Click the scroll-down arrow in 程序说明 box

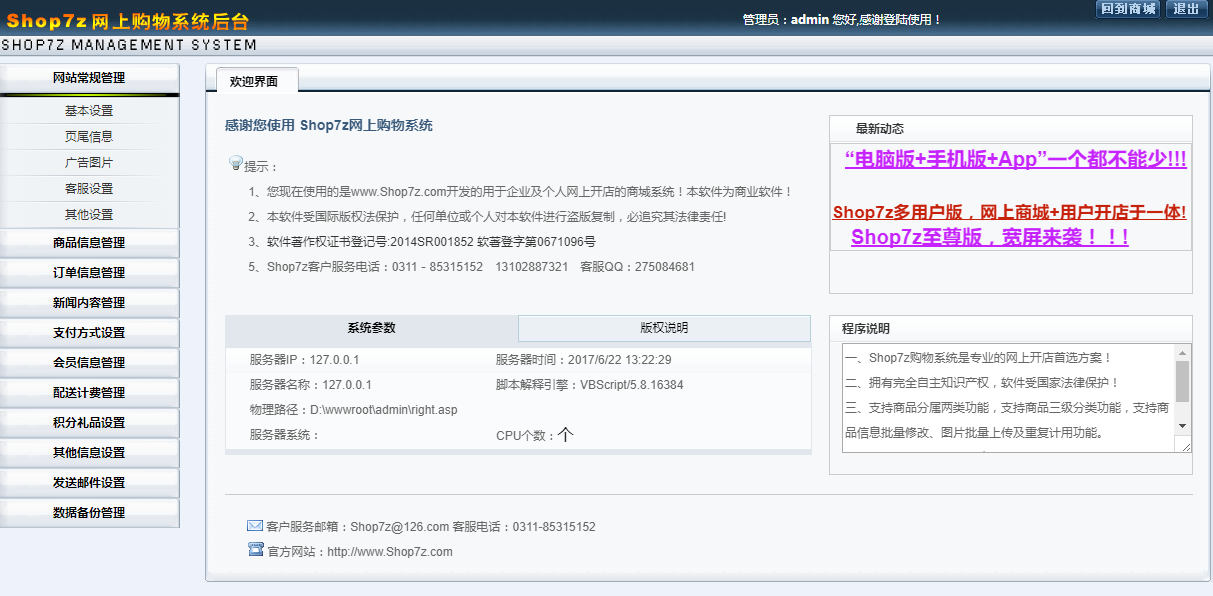pyautogui.click(x=1183, y=426)
